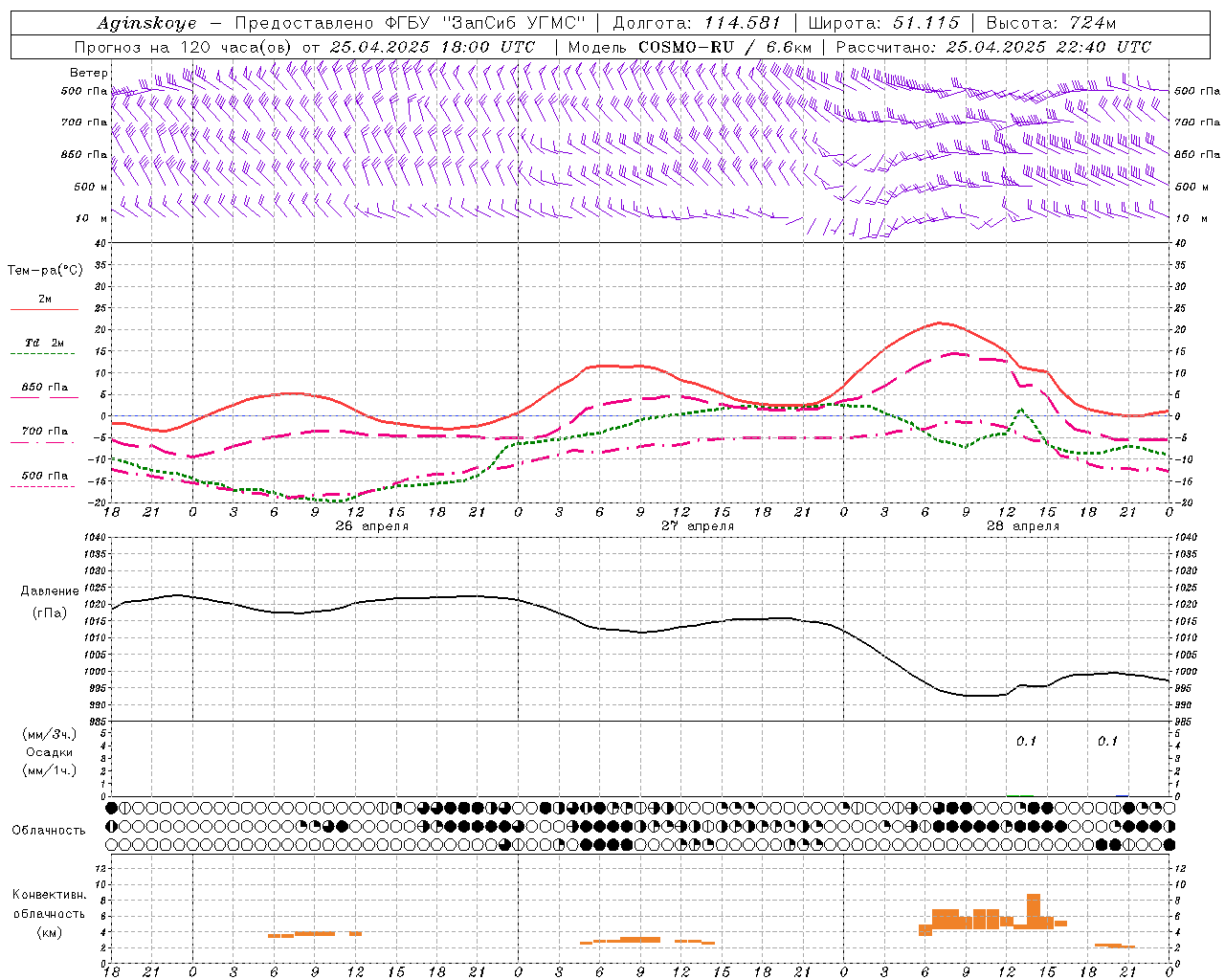Click the Осадки precipitation label

(x=50, y=752)
